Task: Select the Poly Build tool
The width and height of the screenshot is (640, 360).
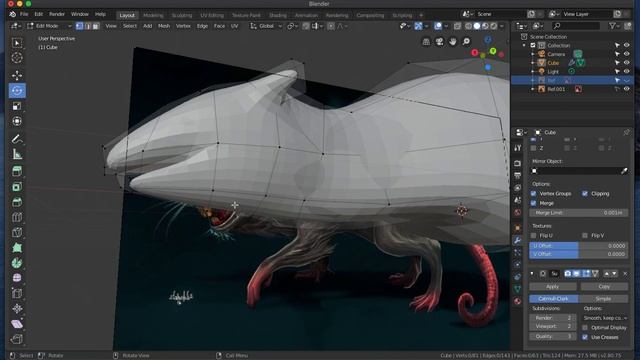Action: coord(17,248)
